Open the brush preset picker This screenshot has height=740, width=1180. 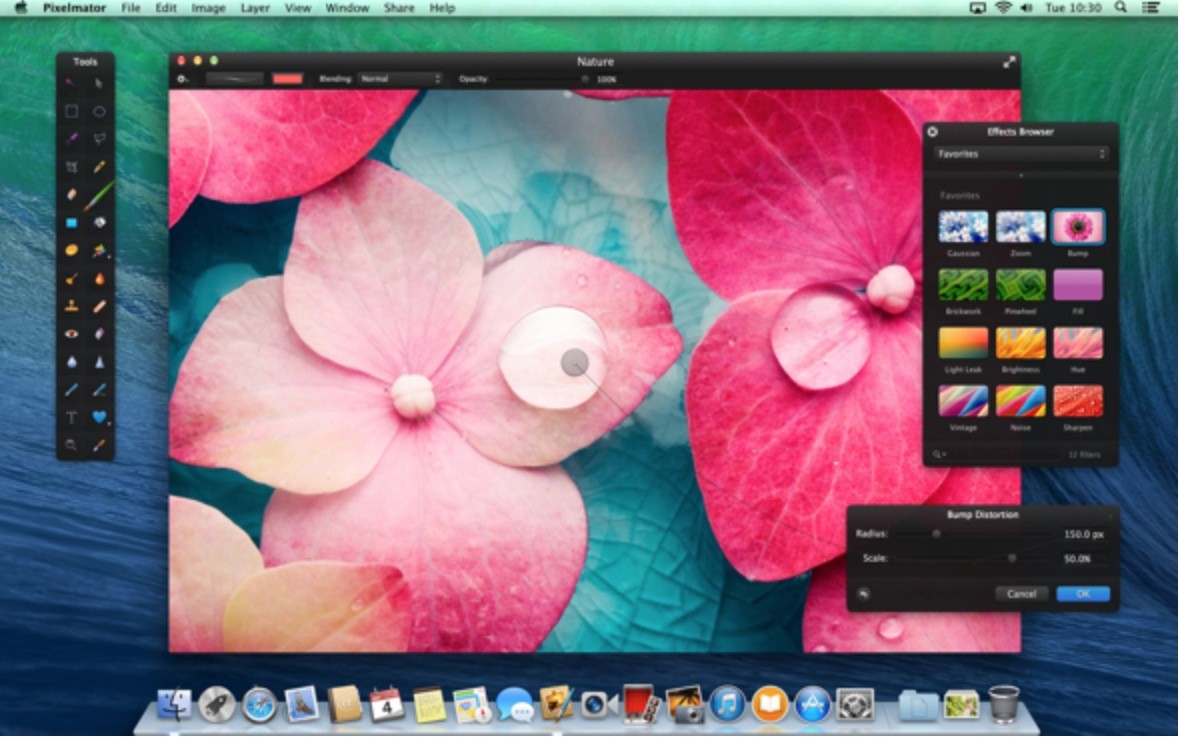pos(234,79)
